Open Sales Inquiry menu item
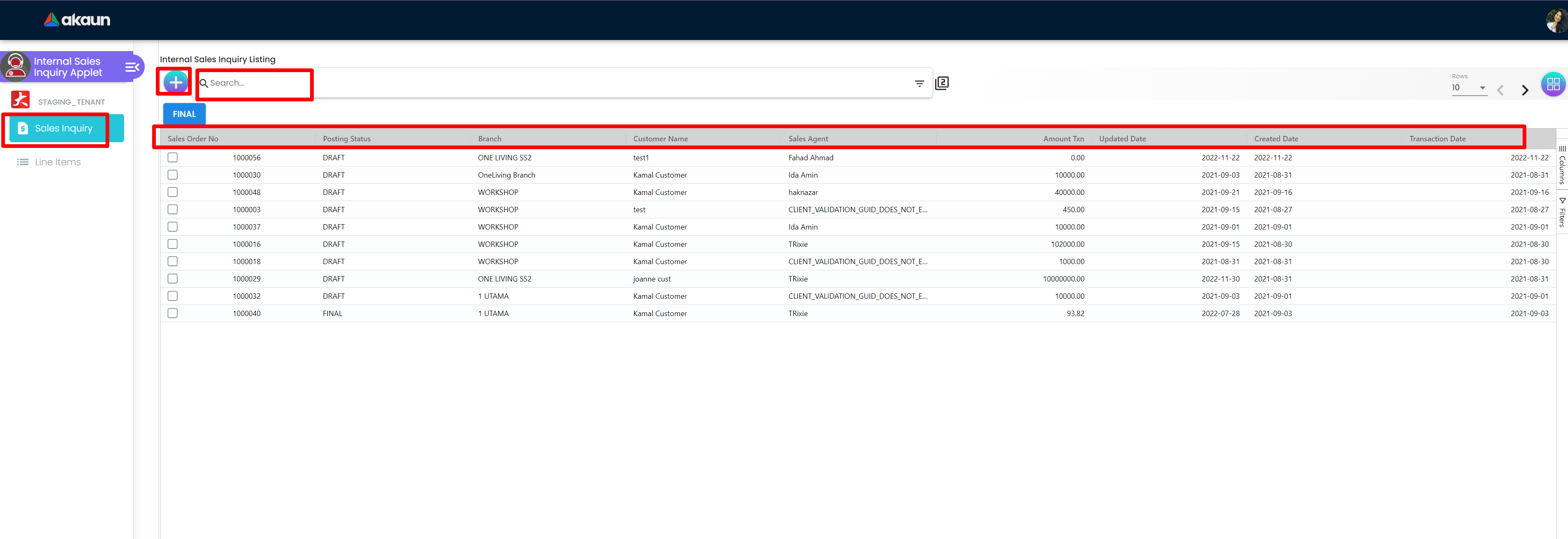1568x539 pixels. tap(63, 128)
